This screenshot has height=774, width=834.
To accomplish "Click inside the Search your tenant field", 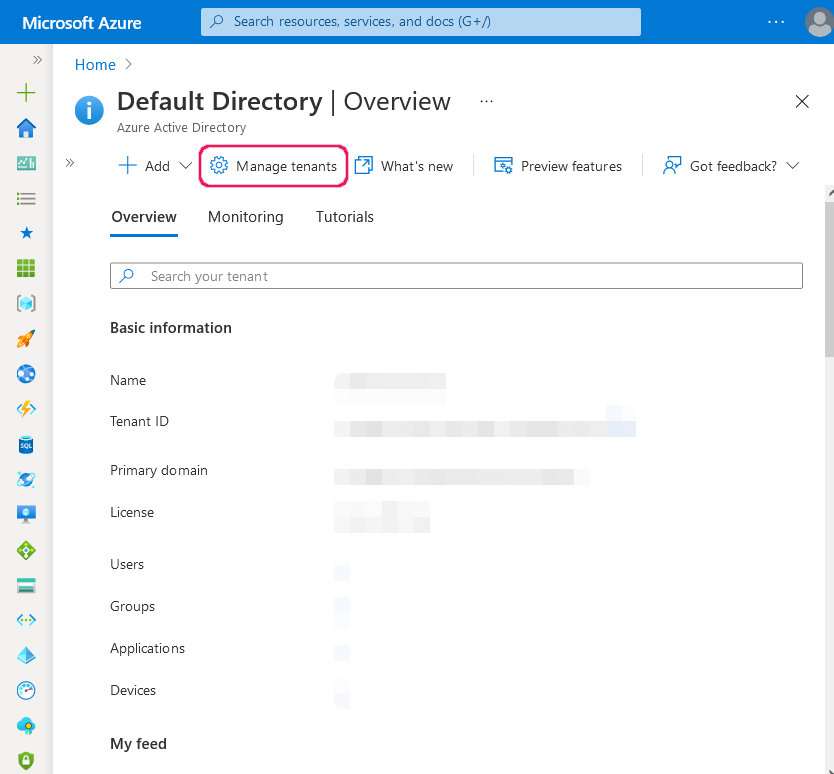I will [x=456, y=275].
